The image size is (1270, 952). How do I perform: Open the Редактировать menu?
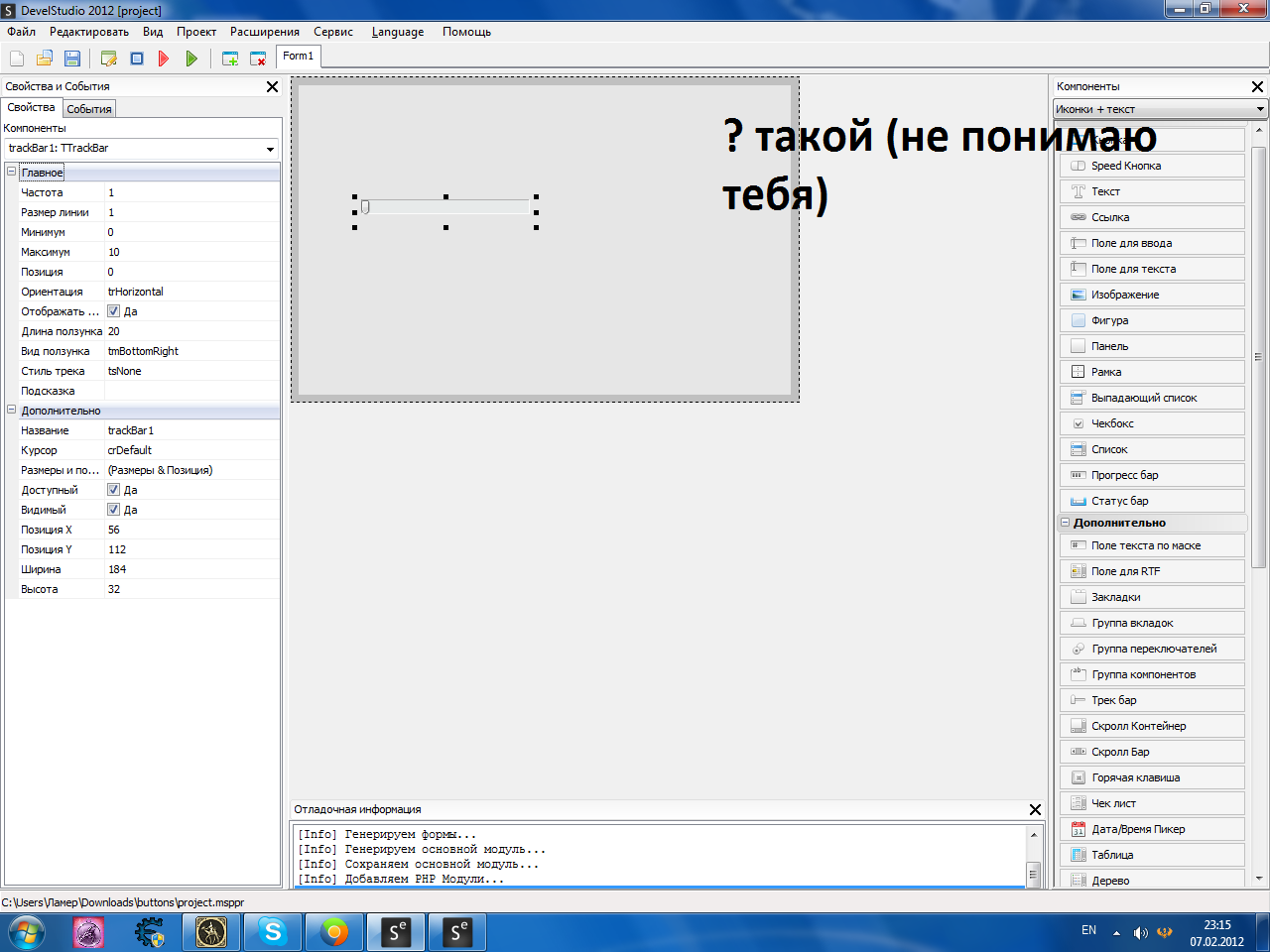89,32
